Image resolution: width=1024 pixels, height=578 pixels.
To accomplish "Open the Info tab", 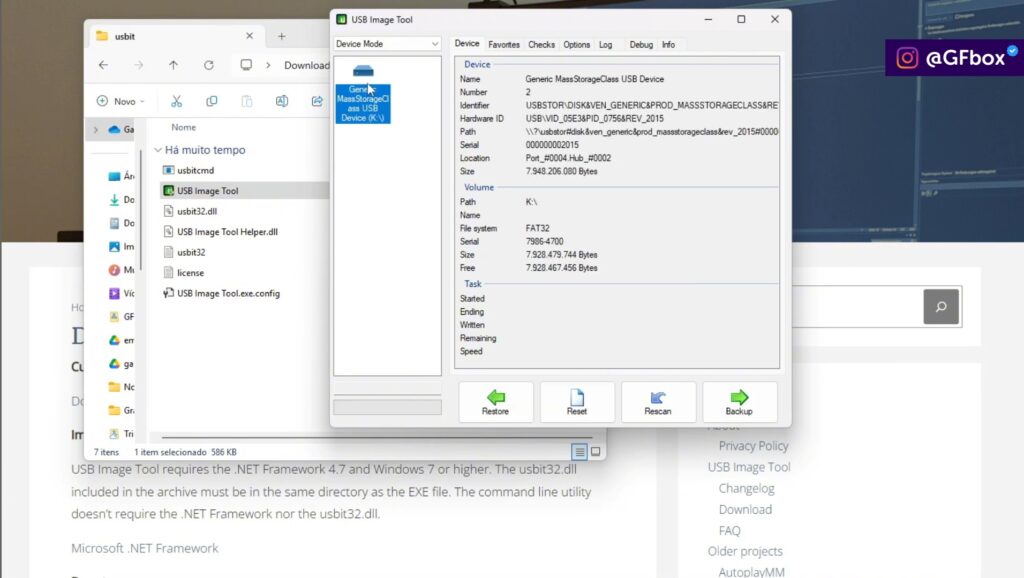I will pyautogui.click(x=668, y=44).
